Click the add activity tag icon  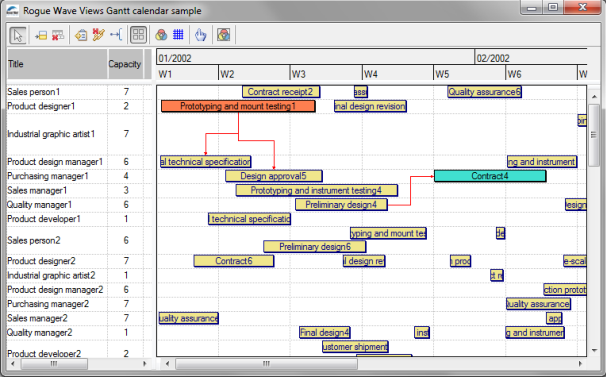pyautogui.click(x=81, y=35)
